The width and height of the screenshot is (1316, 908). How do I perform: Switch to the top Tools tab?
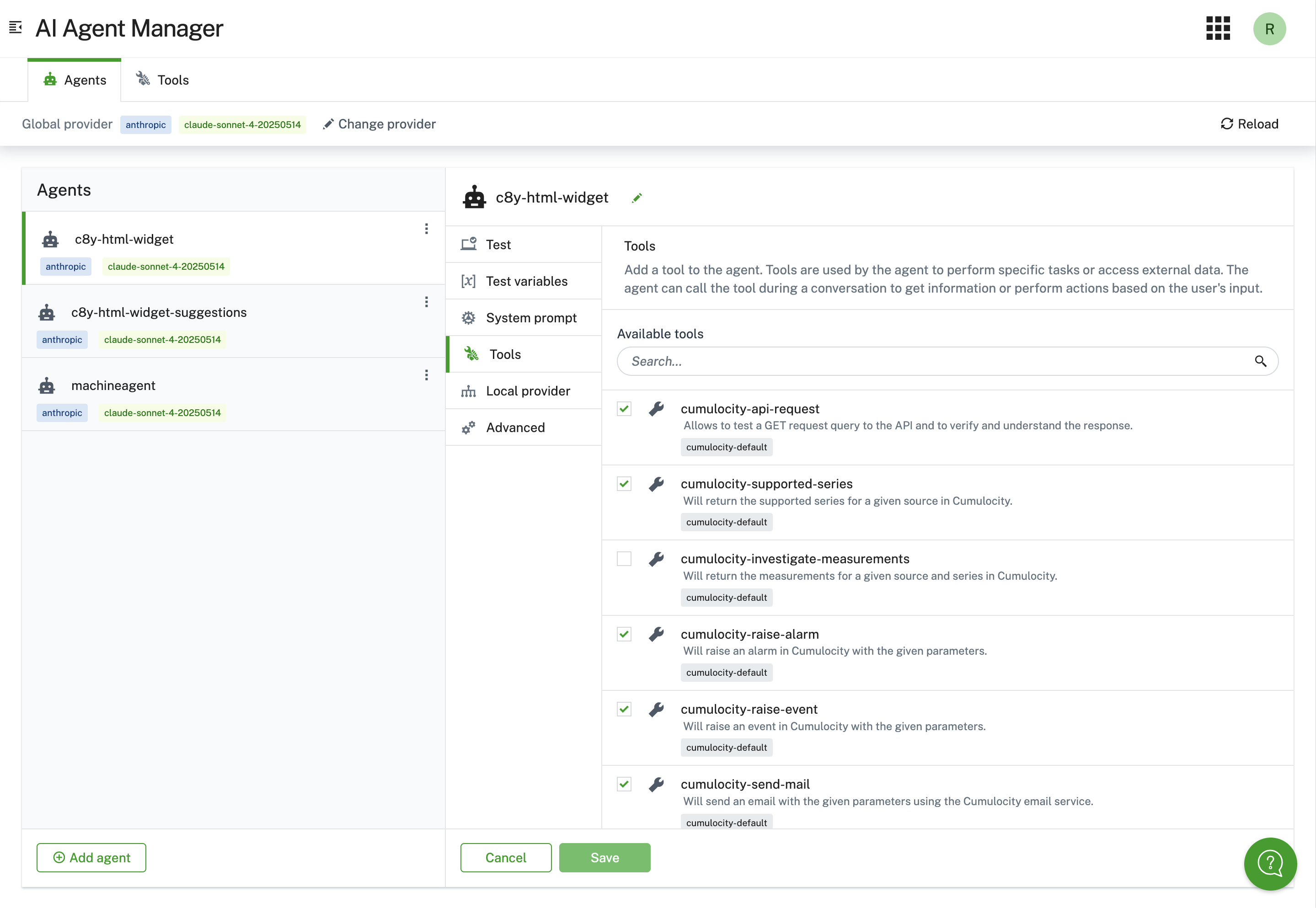tap(163, 80)
